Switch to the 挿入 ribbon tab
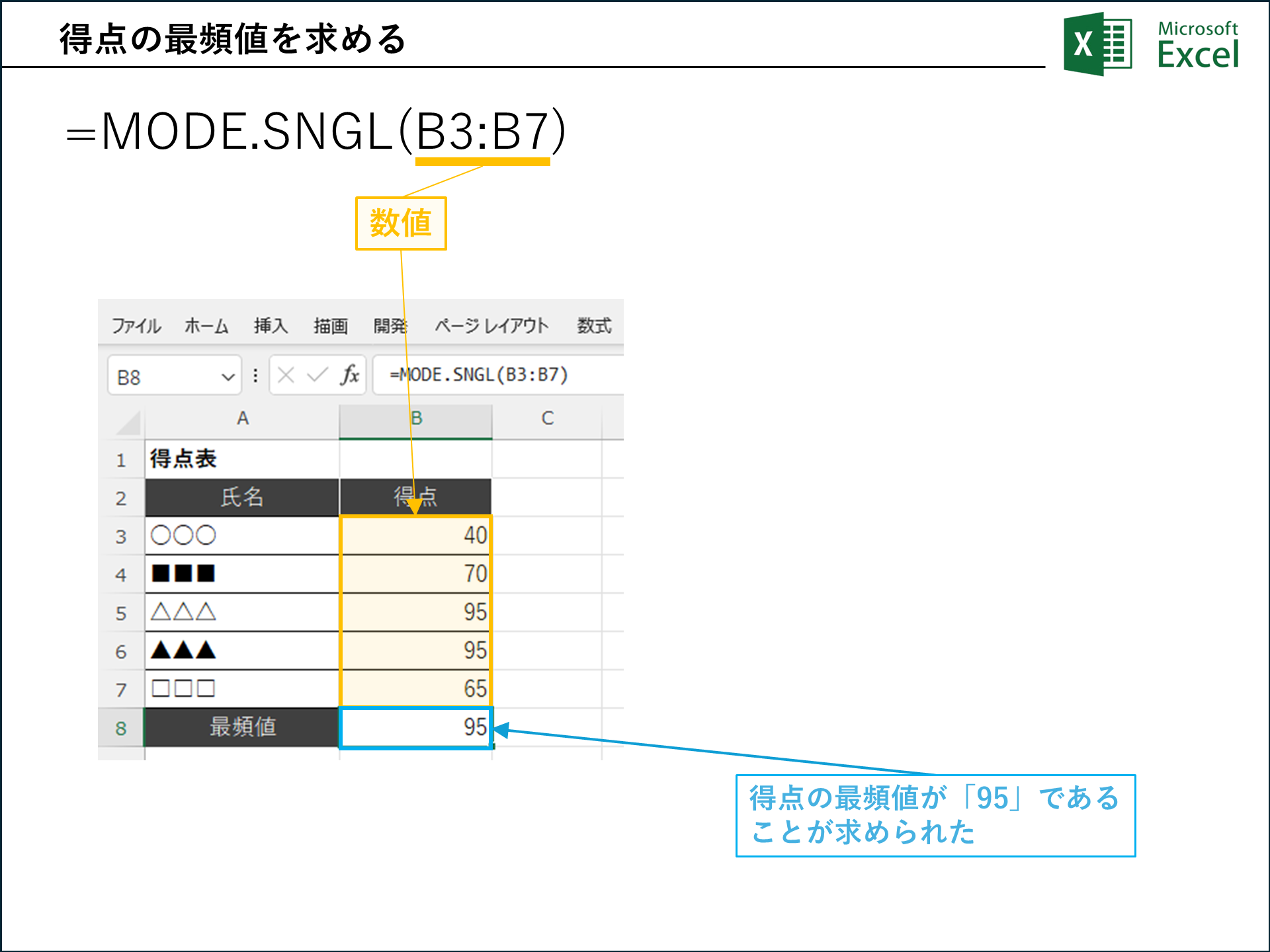This screenshot has height=952, width=1270. point(271,325)
